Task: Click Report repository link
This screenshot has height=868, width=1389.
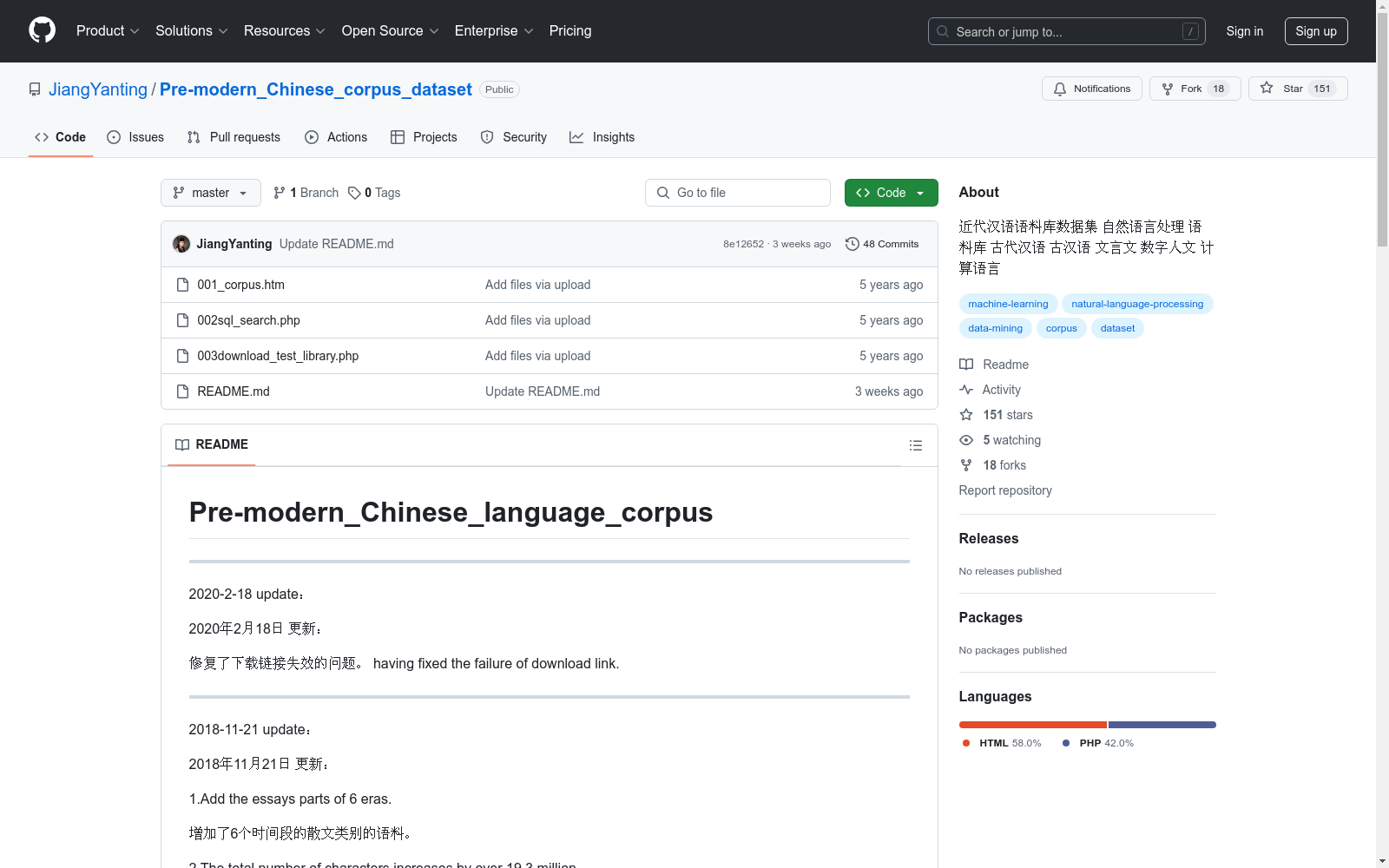Action: click(x=1005, y=490)
